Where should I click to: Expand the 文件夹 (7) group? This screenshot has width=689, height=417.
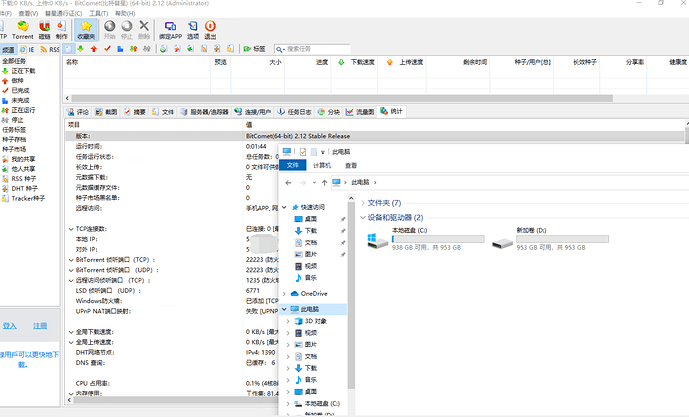[x=362, y=203]
